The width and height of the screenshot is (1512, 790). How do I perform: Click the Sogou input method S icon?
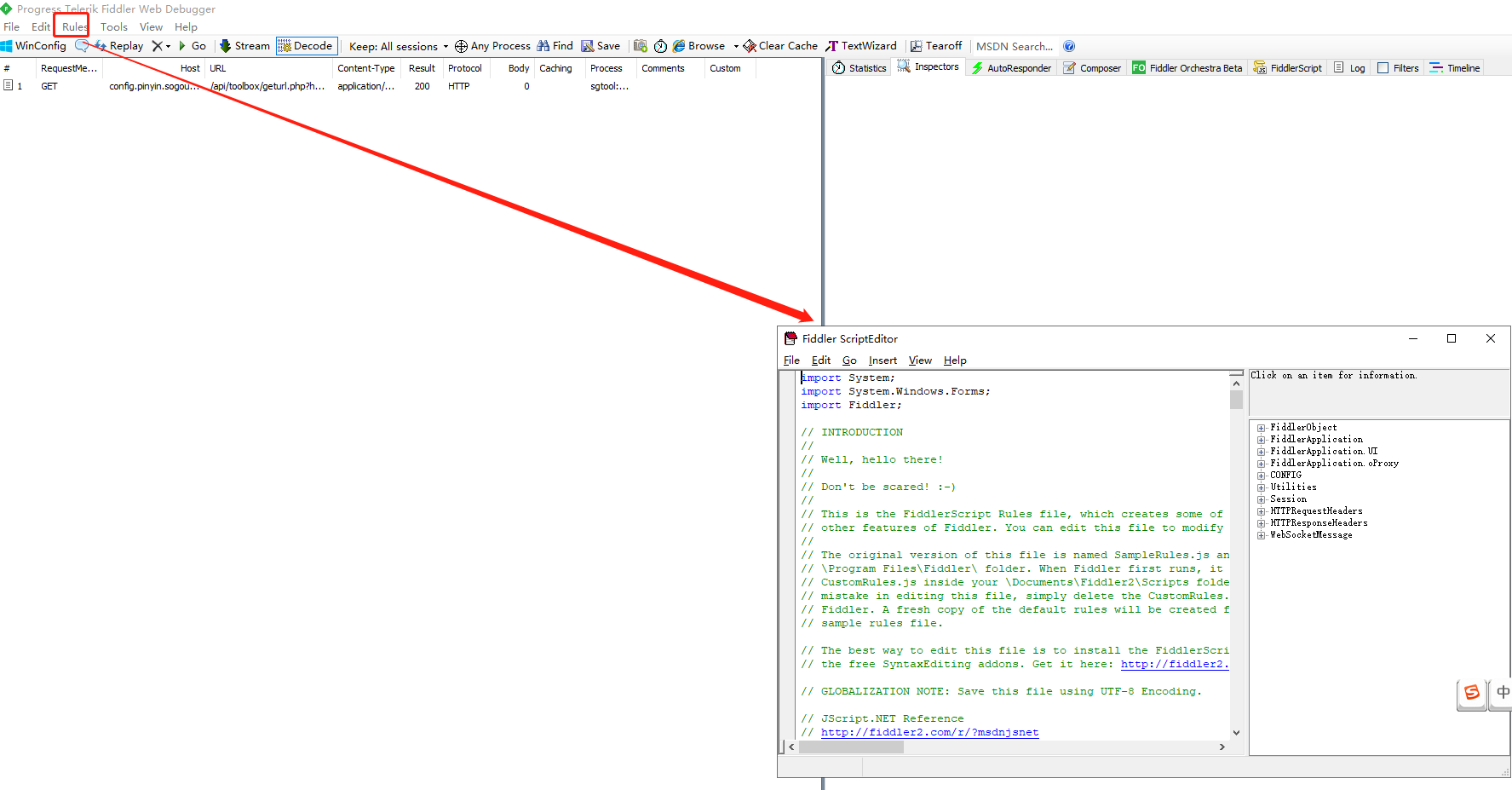pos(1472,693)
